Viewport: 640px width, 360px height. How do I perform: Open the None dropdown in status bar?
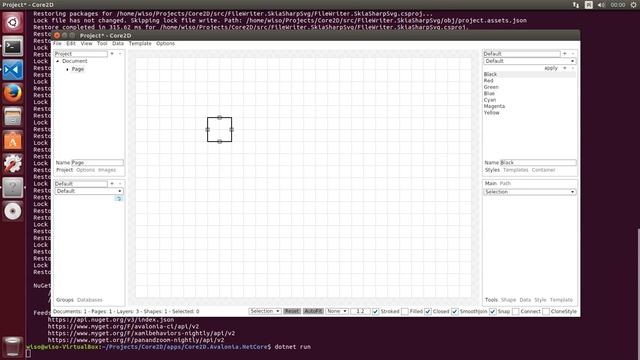(x=337, y=311)
